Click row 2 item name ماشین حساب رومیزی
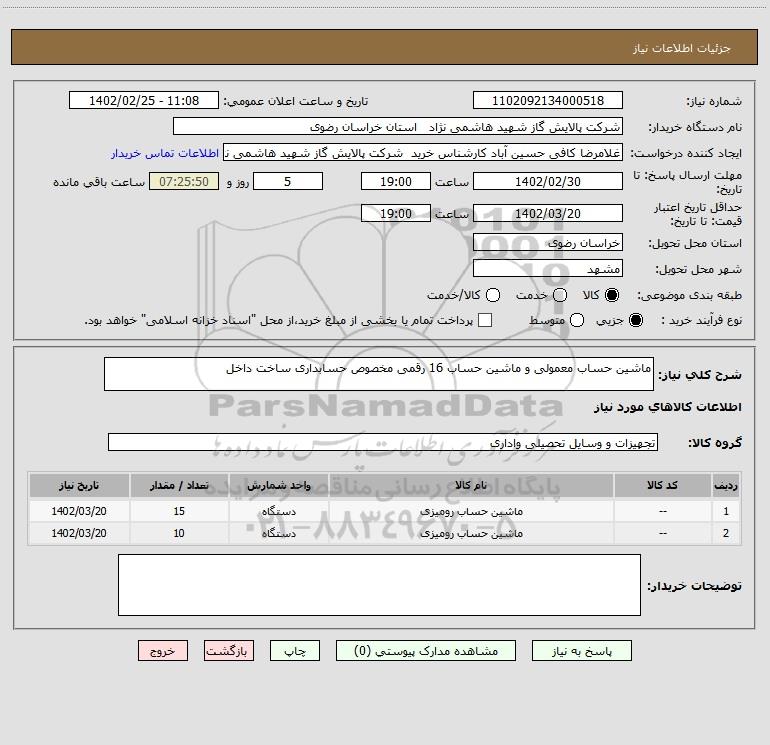 [471, 533]
